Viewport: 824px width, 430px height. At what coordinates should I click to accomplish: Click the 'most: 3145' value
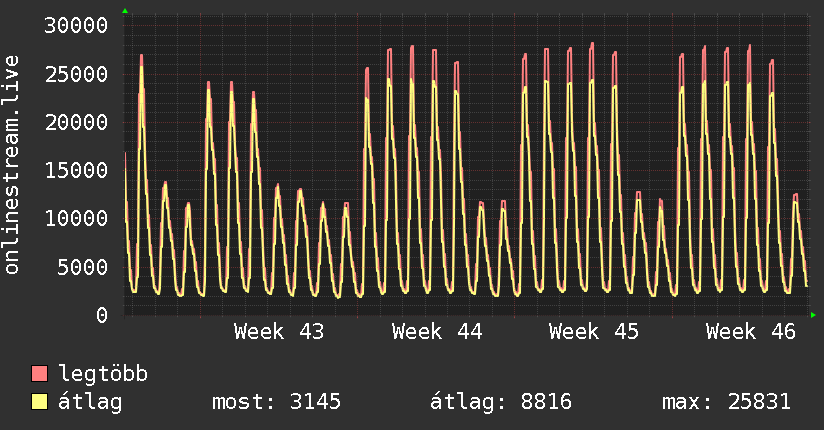tap(276, 402)
